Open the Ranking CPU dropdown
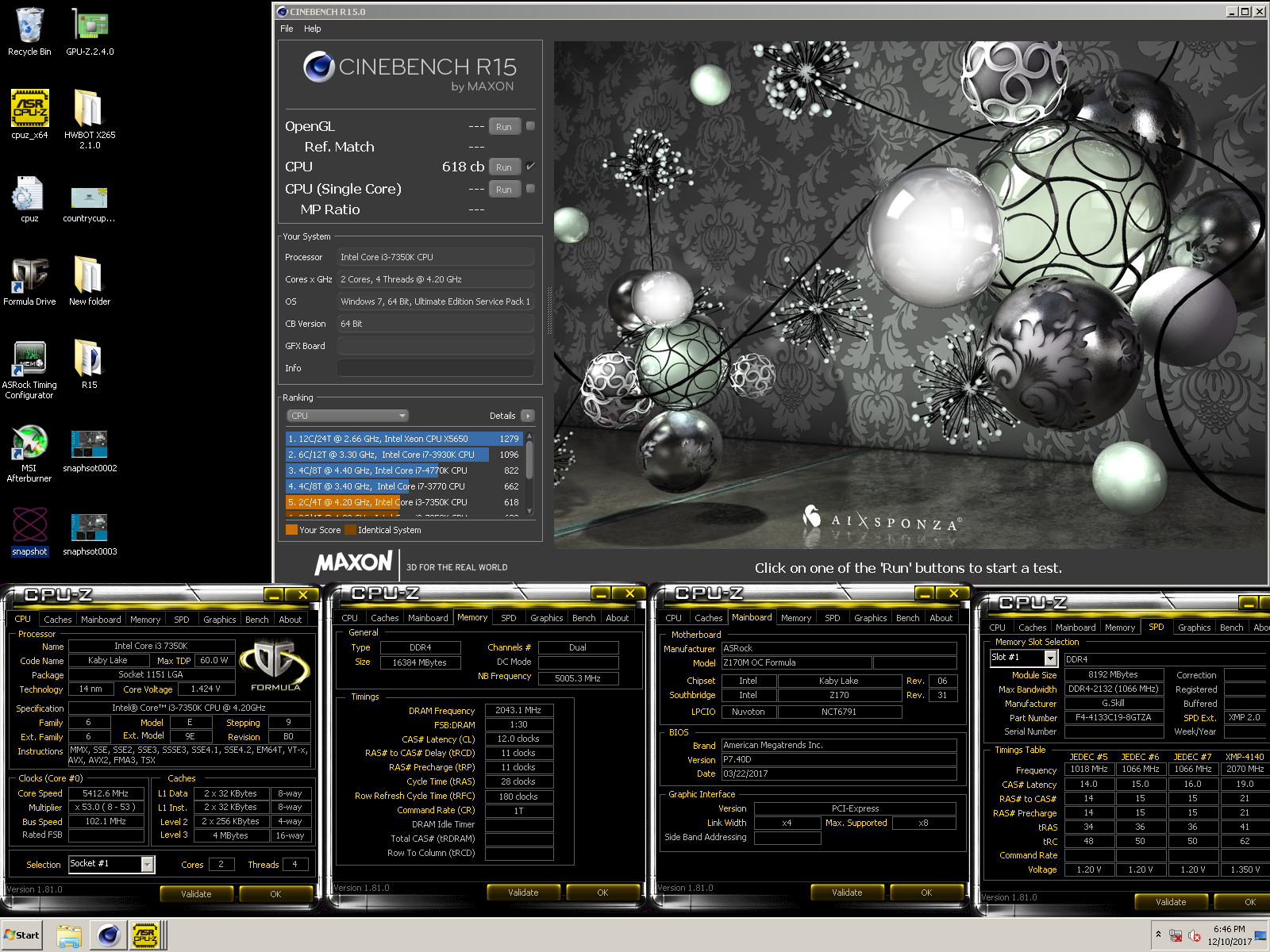Image resolution: width=1270 pixels, height=952 pixels. pos(348,416)
